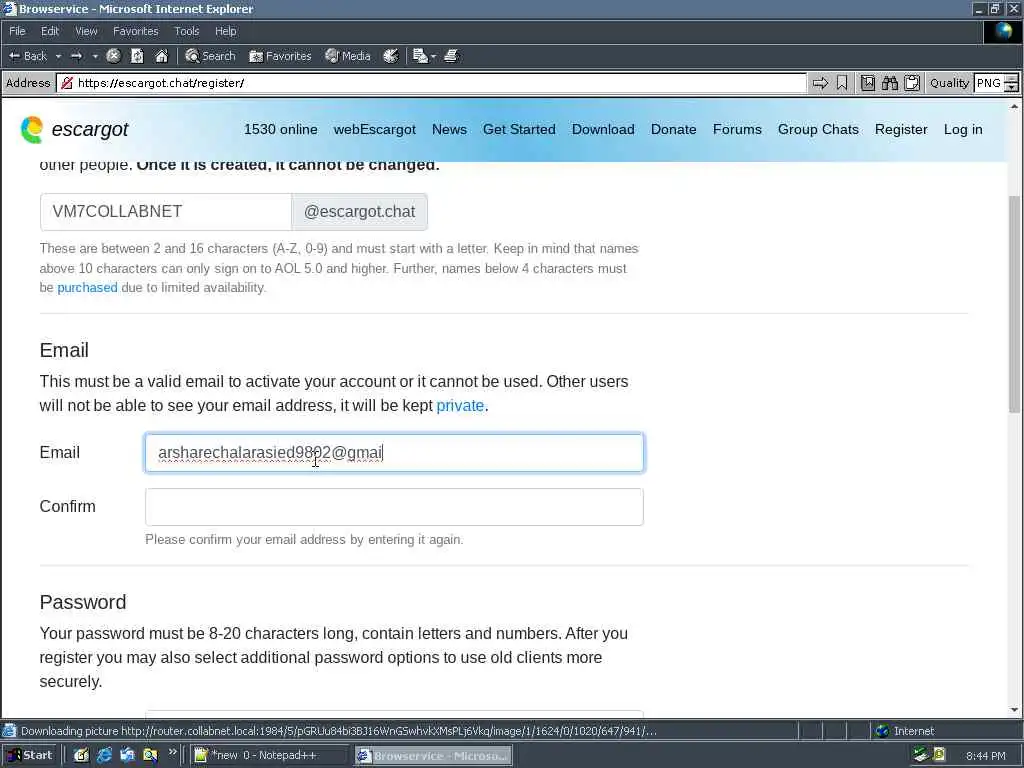Go forward with the Forward arrow

(76, 56)
